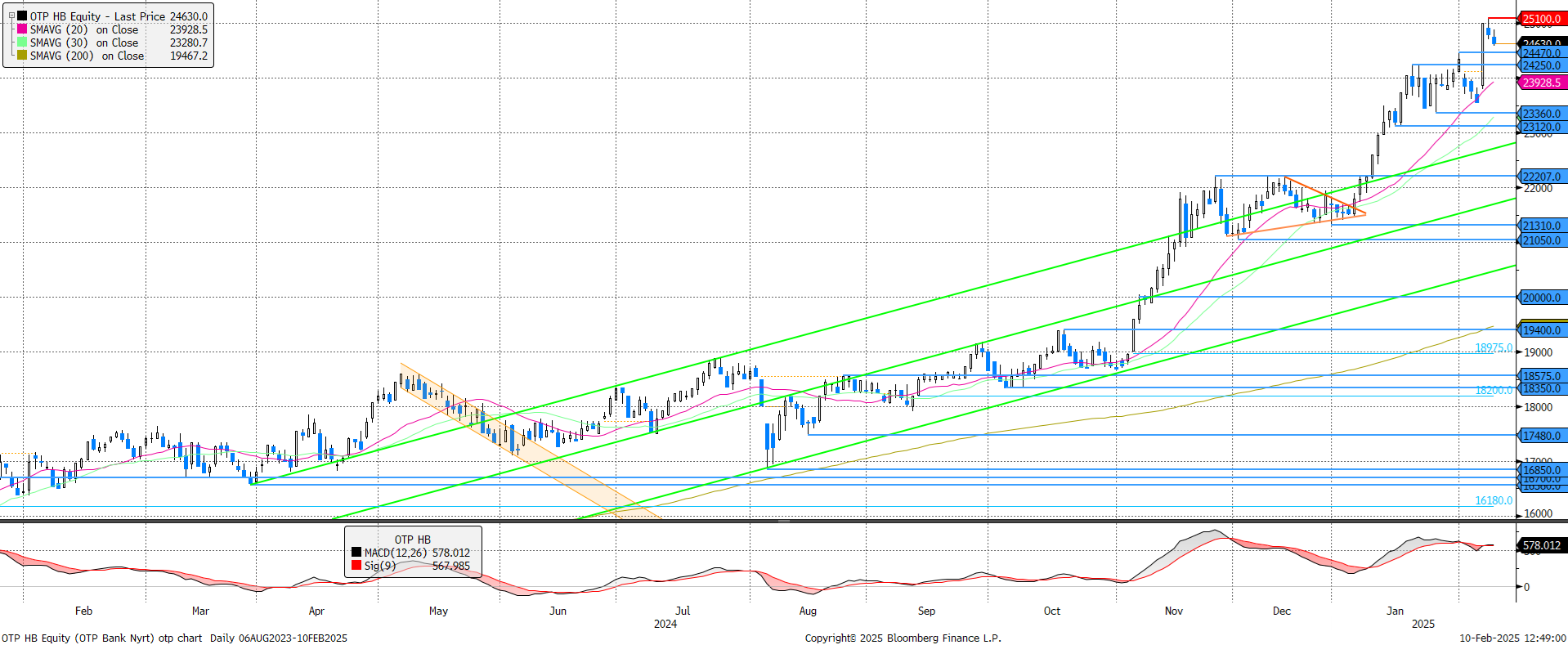Click the red 25100.0 price level tag
The image size is (1568, 645).
click(x=1541, y=19)
